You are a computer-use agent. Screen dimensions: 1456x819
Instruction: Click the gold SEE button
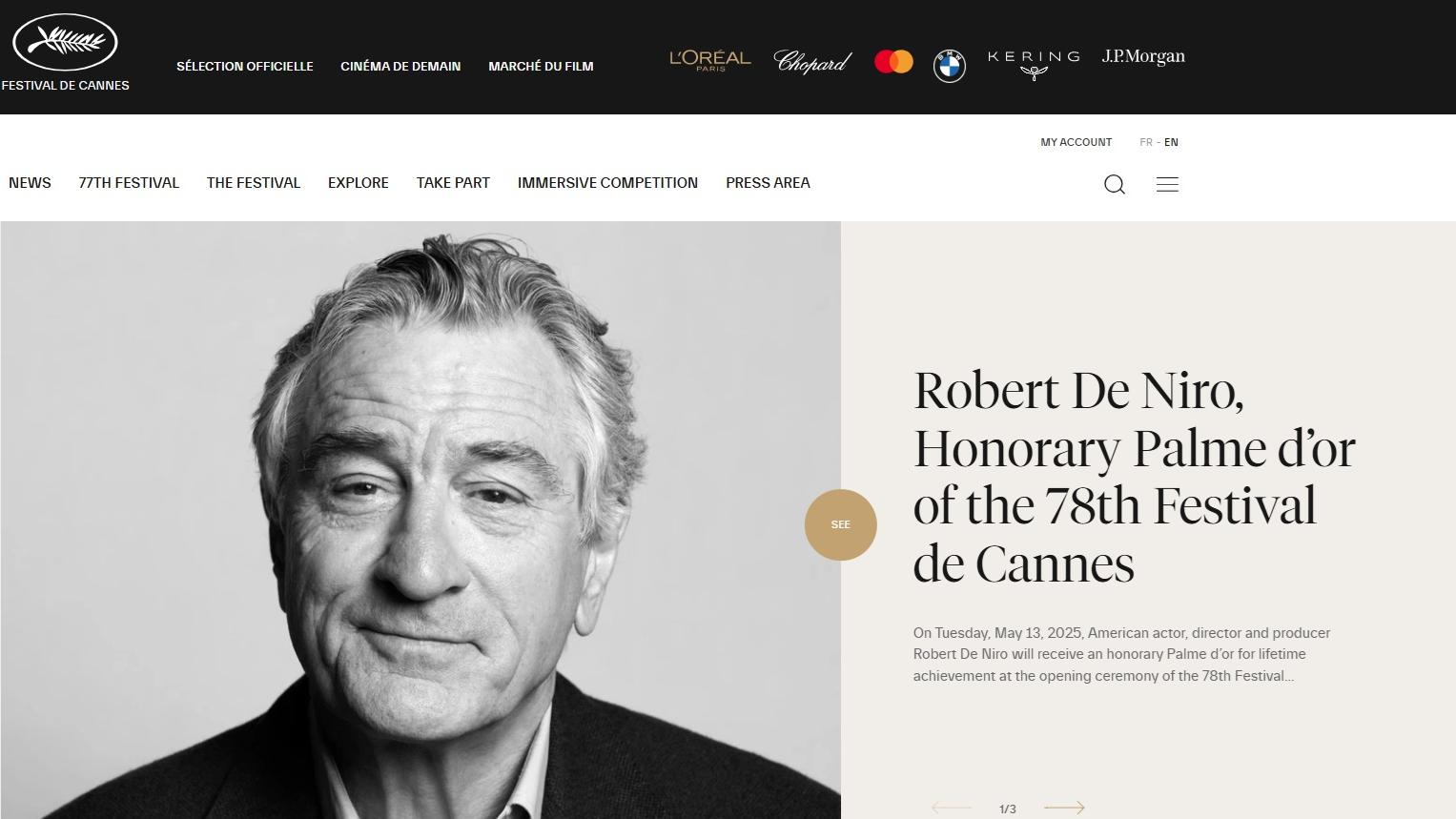pyautogui.click(x=840, y=524)
